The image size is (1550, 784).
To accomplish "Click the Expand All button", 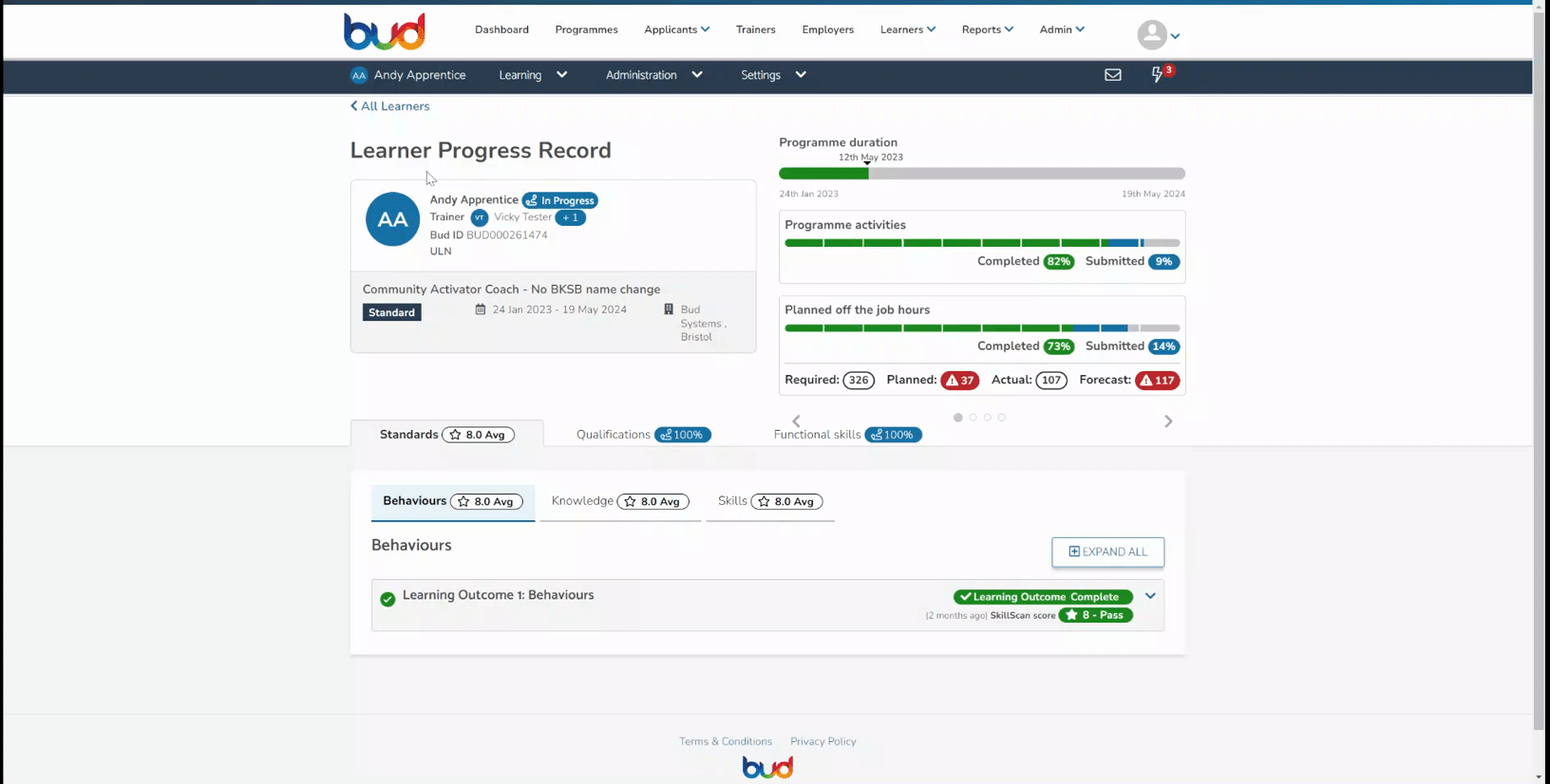I will tap(1107, 551).
